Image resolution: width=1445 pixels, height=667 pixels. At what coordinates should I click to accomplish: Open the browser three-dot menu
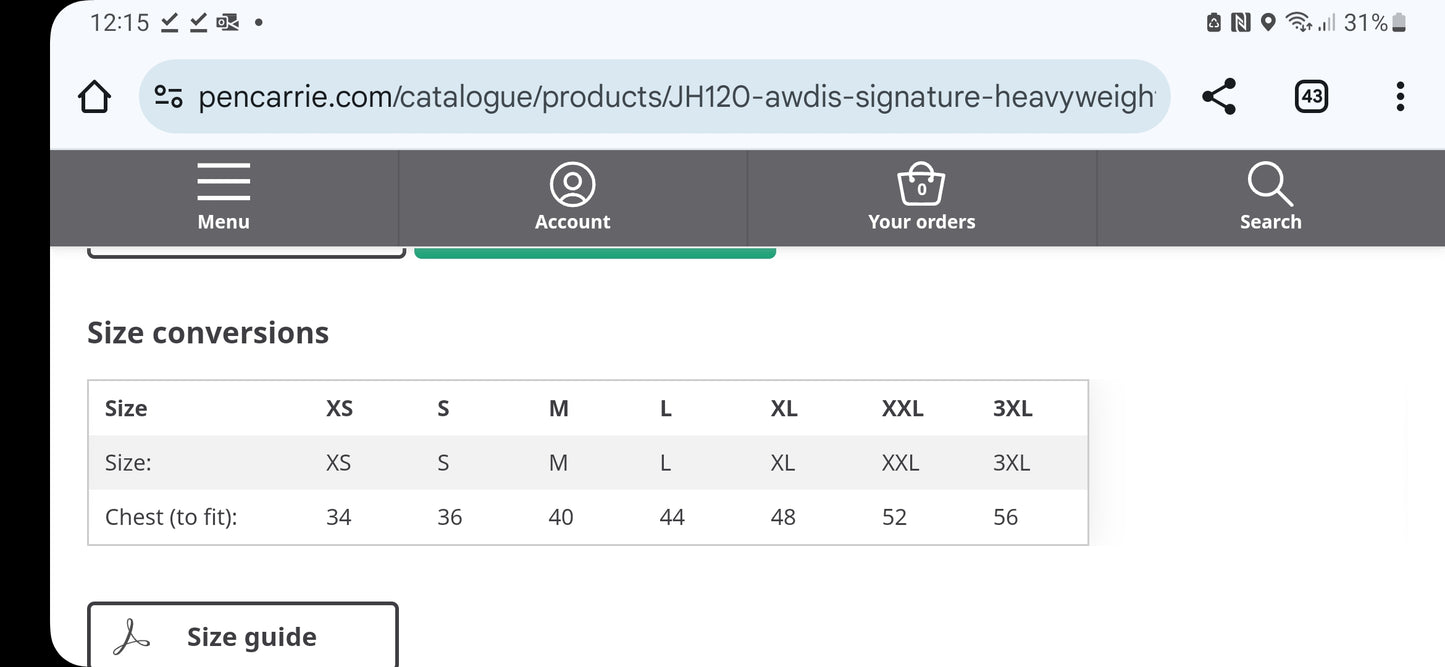(1400, 97)
